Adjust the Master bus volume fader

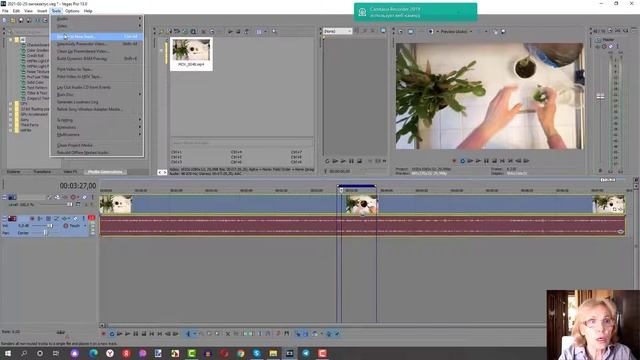pos(600,97)
